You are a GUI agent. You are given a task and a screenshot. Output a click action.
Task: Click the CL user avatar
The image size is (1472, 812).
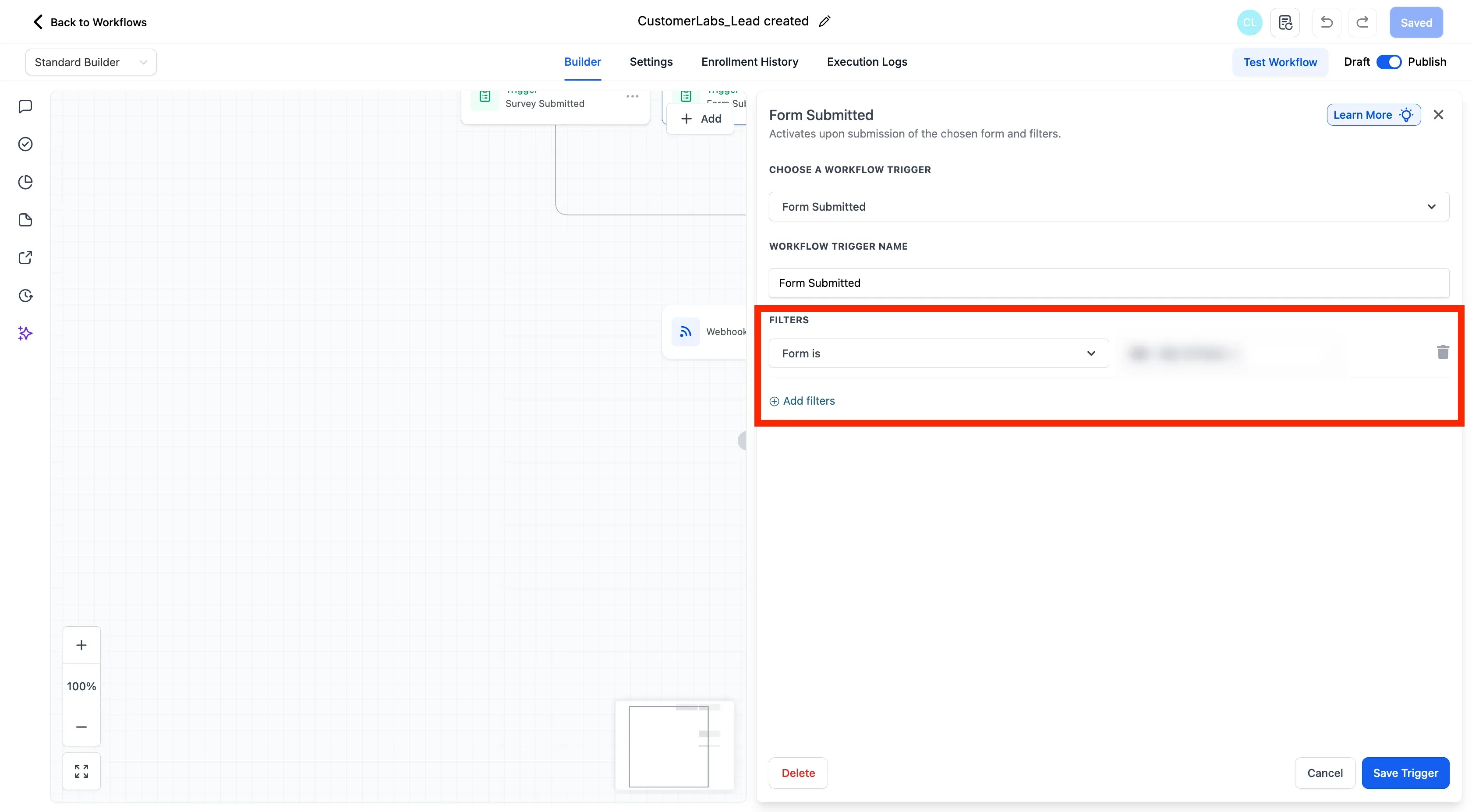[x=1250, y=23]
